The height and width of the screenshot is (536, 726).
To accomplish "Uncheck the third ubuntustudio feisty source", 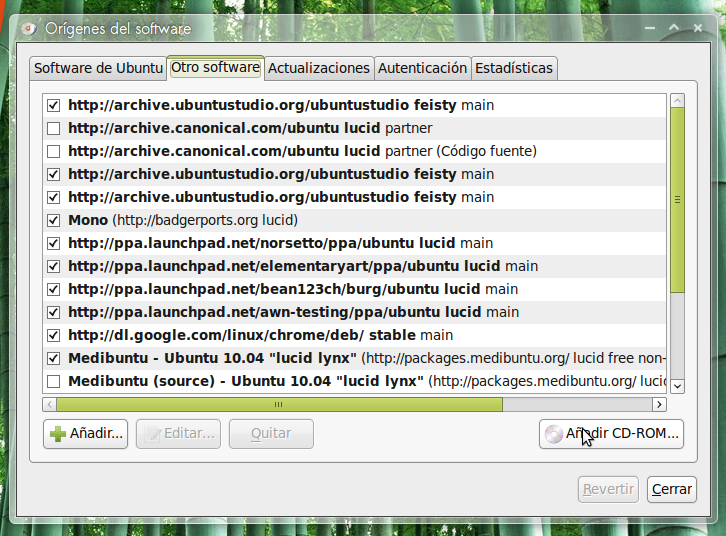I will pos(54,198).
